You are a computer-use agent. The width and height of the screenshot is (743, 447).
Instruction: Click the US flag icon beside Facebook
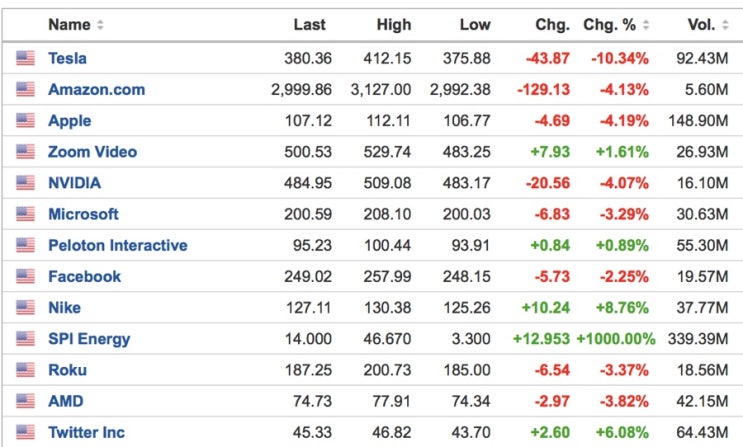point(25,276)
